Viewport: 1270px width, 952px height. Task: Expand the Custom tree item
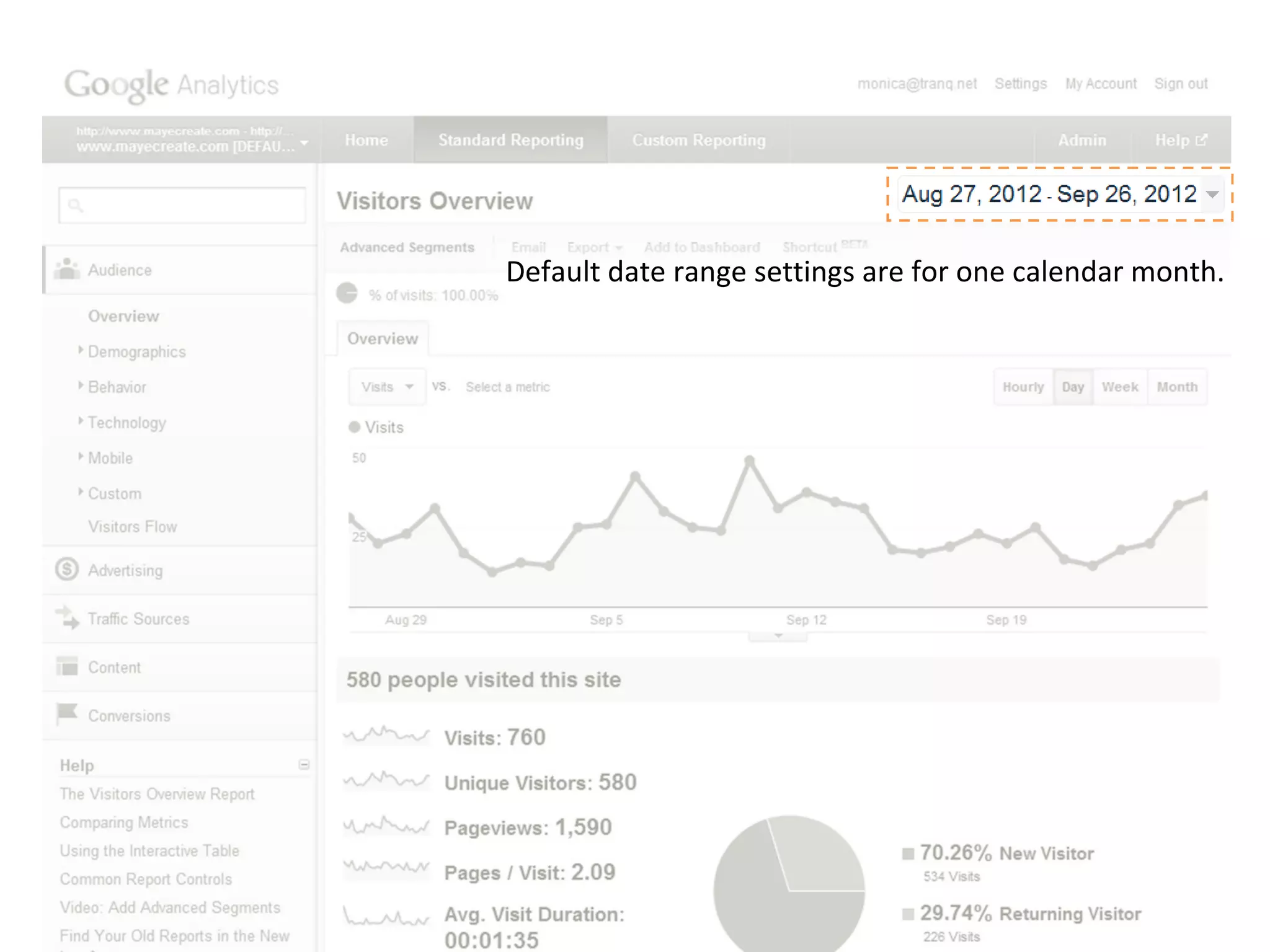(x=81, y=491)
